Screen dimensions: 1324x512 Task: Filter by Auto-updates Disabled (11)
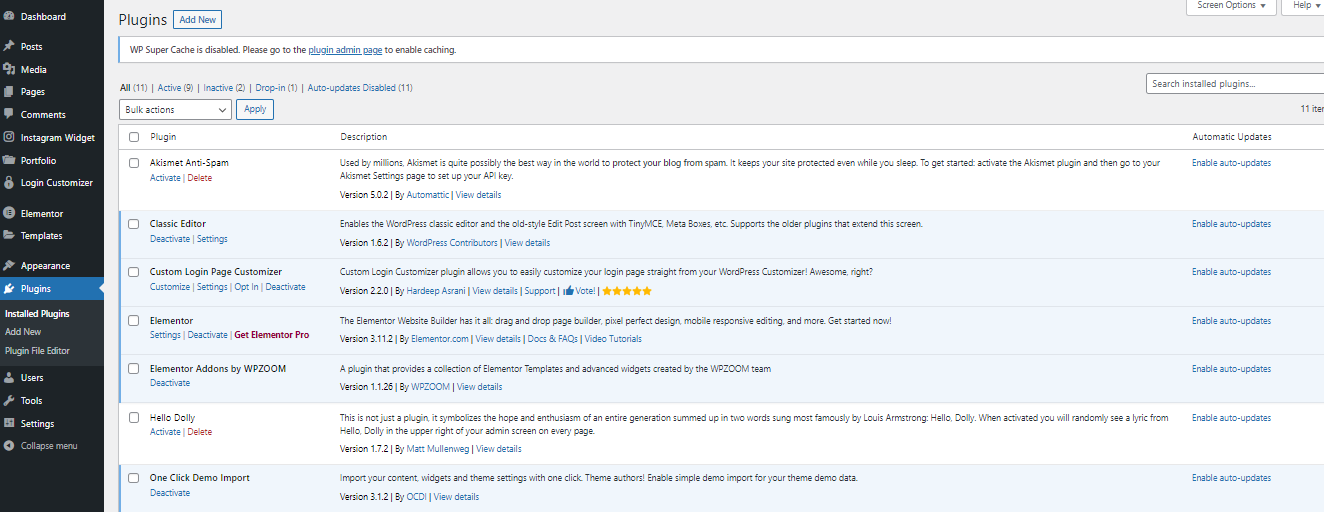360,88
